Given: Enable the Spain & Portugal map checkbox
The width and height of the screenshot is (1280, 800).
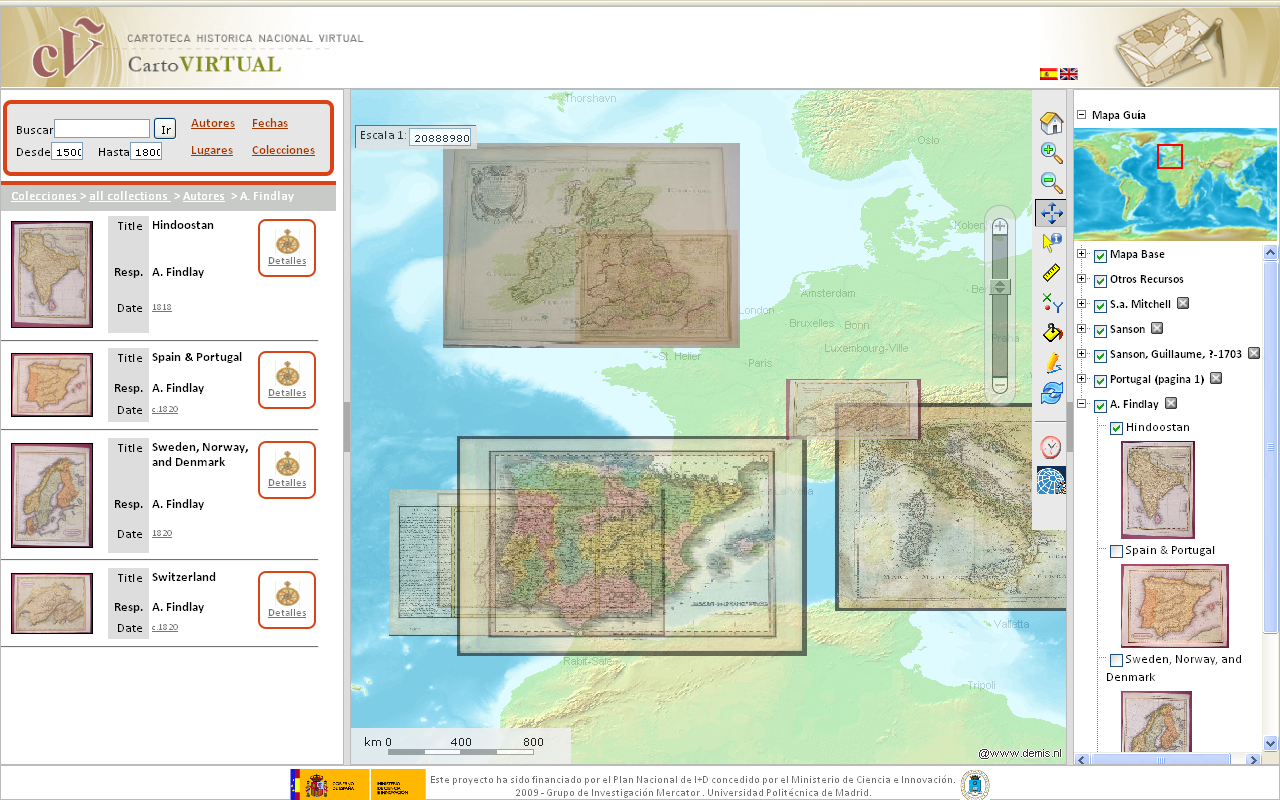Looking at the screenshot, I should pos(1116,551).
